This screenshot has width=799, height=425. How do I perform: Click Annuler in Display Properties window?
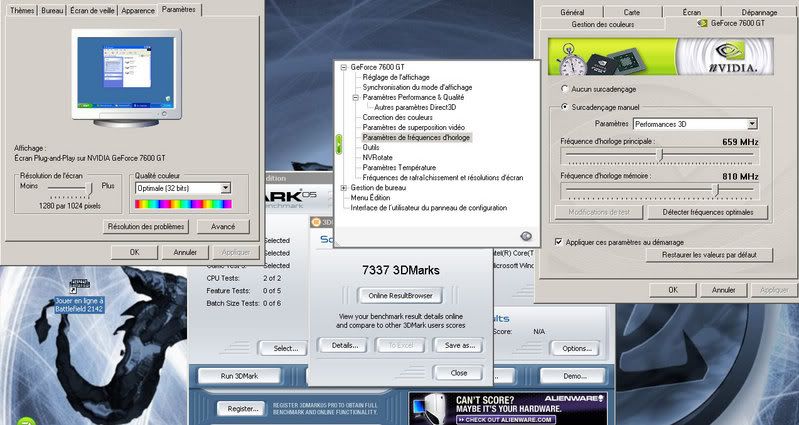coord(185,252)
